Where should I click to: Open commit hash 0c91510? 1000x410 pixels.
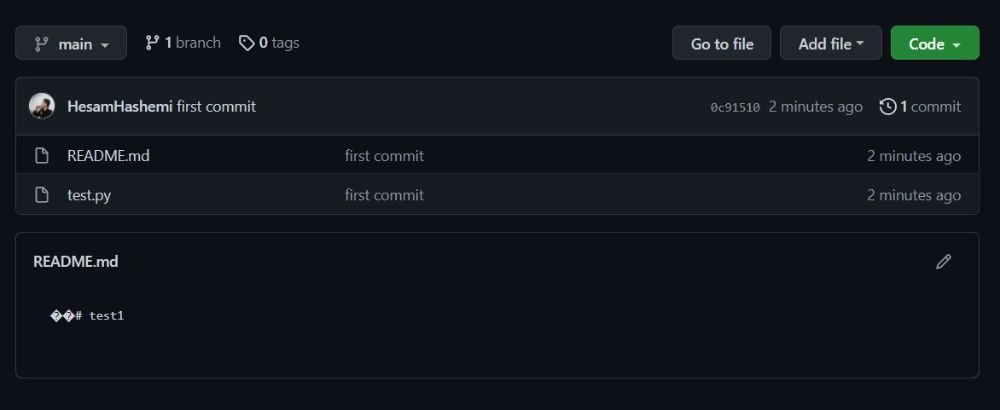[735, 108]
